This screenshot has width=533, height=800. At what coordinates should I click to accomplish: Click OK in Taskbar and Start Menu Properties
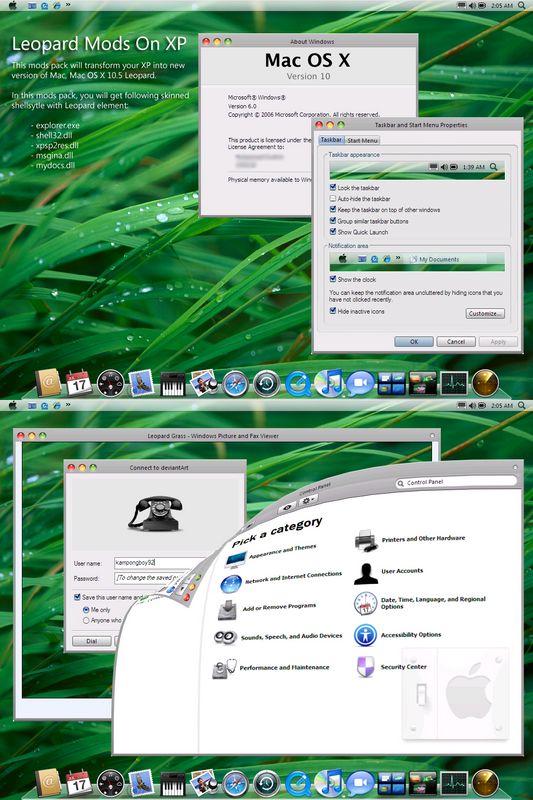(x=414, y=341)
